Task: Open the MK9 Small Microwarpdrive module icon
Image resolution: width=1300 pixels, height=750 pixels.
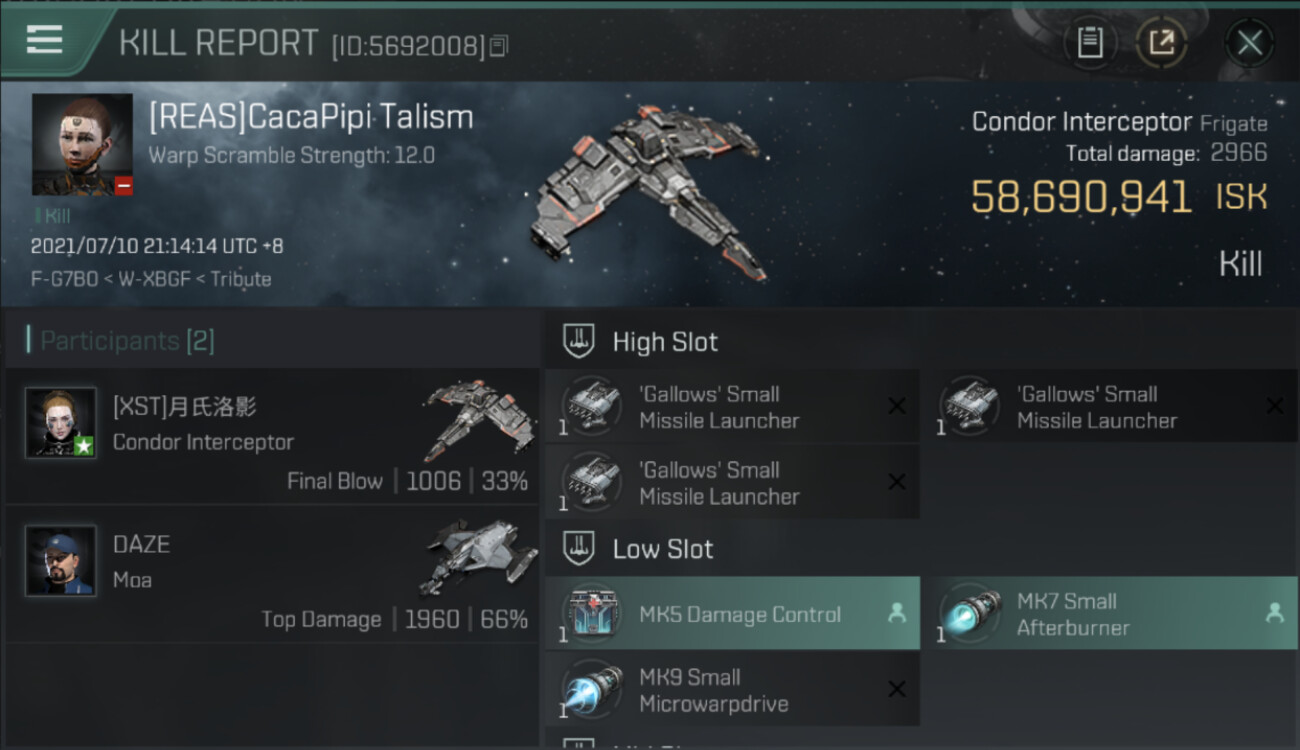Action: click(591, 690)
